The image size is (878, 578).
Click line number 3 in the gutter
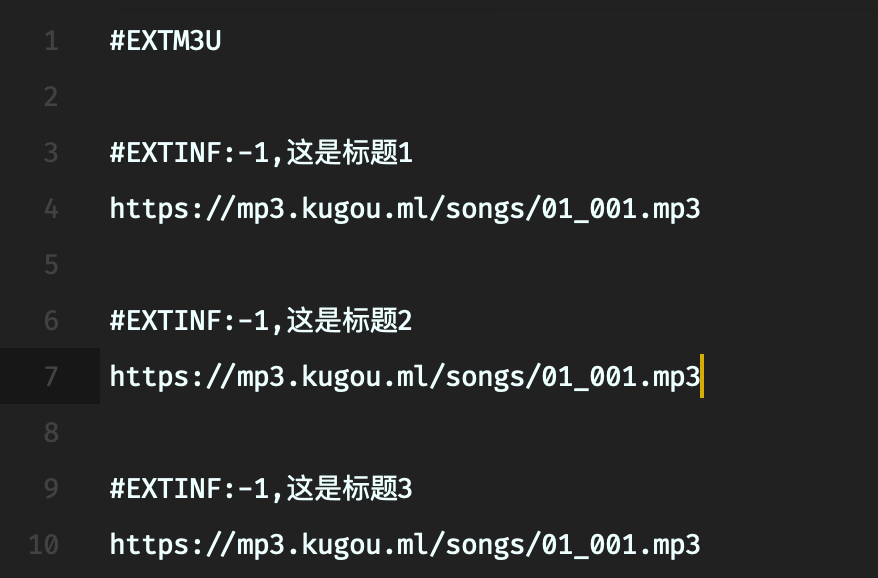[x=51, y=153]
